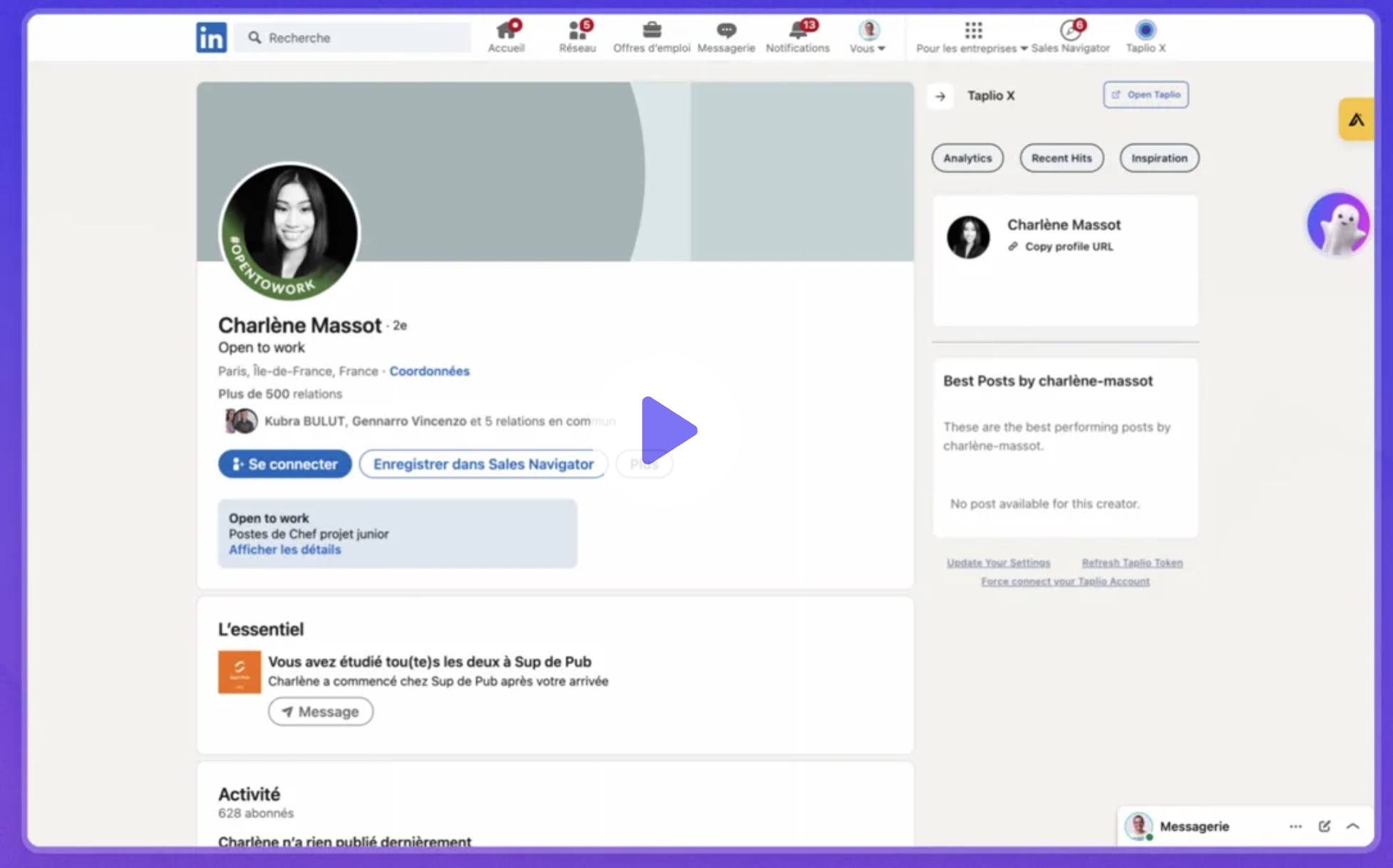Open the Offres d'emploi briefcase icon
The image size is (1393, 868).
(x=650, y=32)
